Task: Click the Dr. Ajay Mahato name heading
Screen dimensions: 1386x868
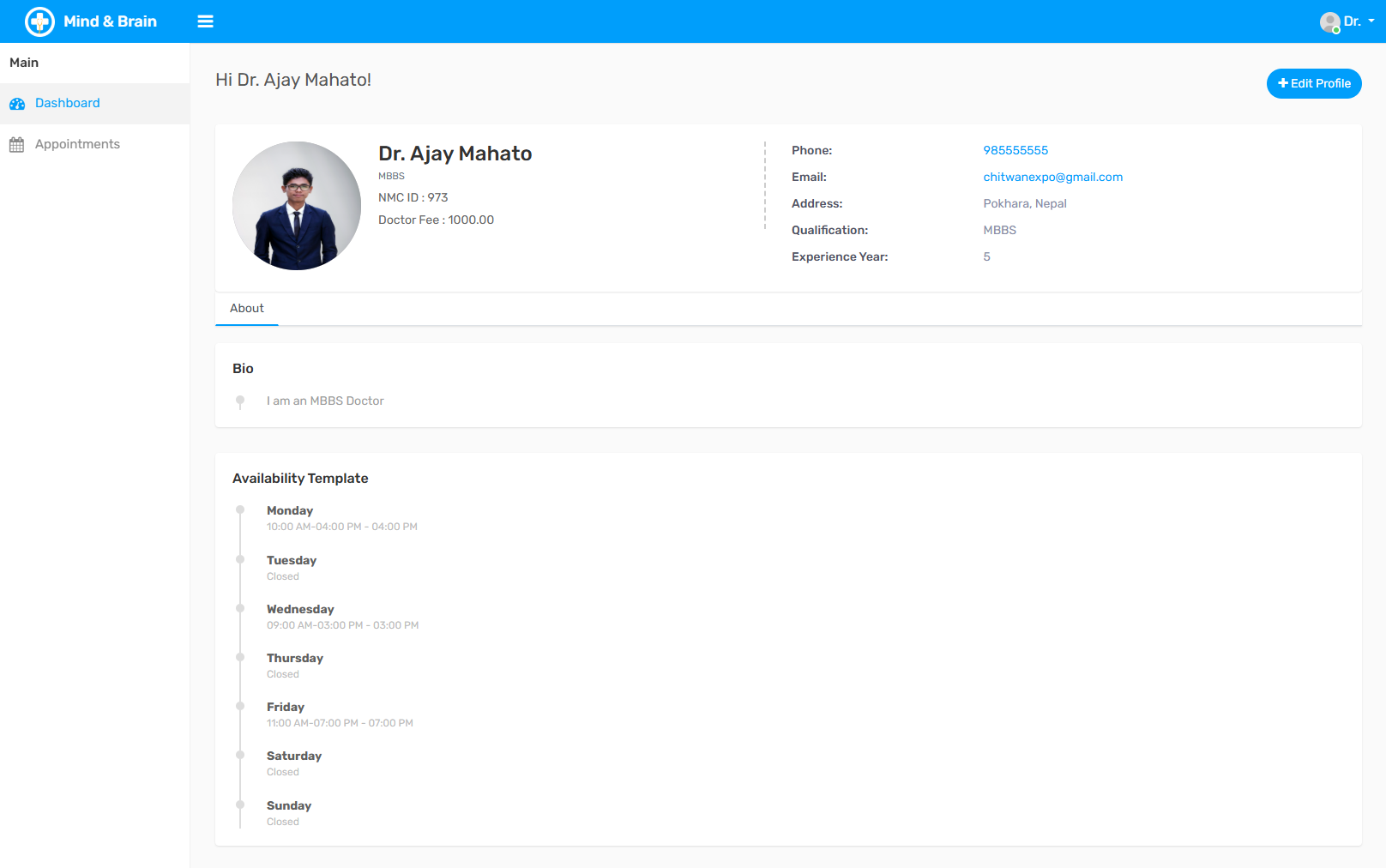Action: coord(455,154)
